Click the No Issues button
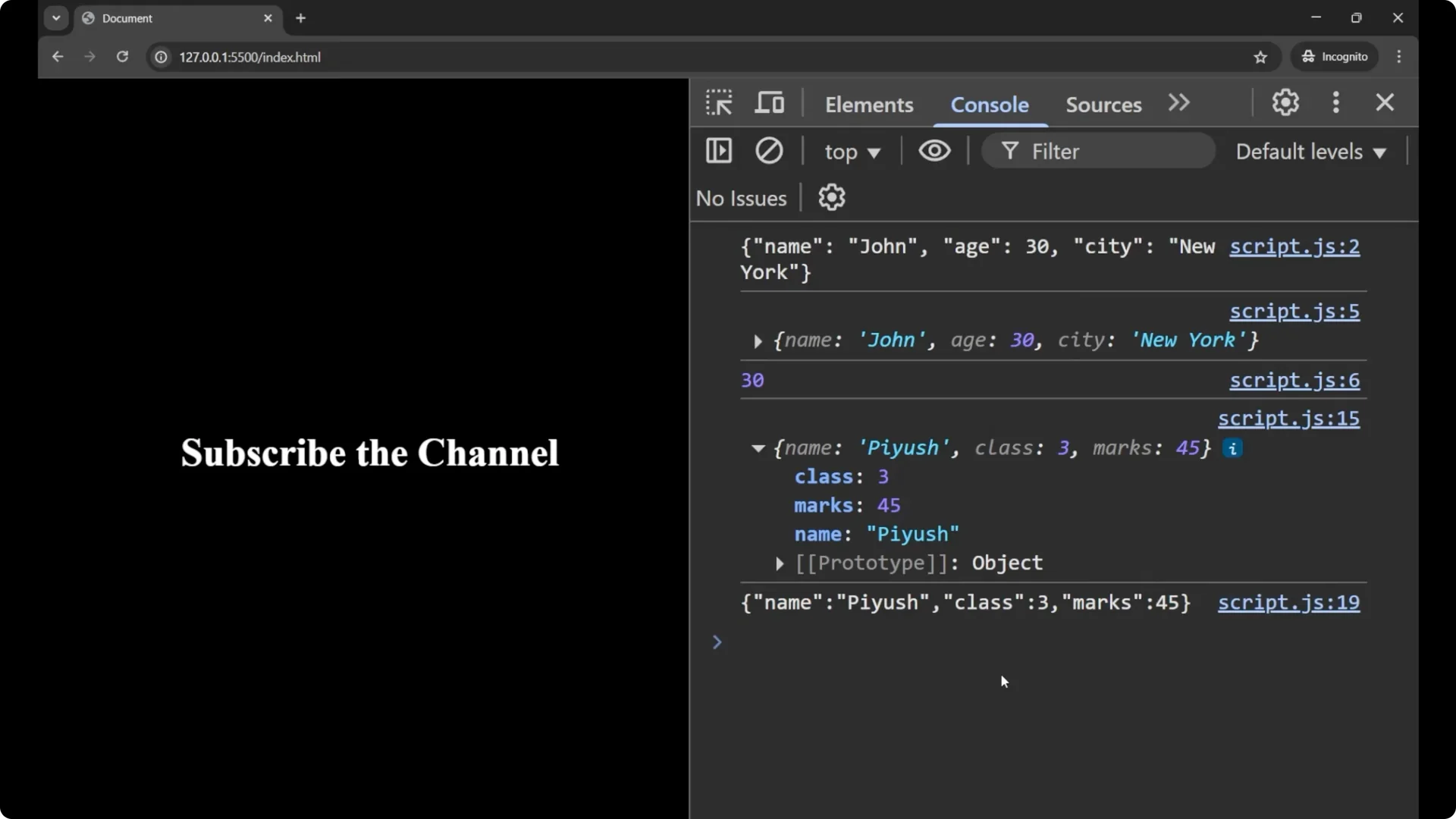Image resolution: width=1456 pixels, height=819 pixels. (x=741, y=197)
